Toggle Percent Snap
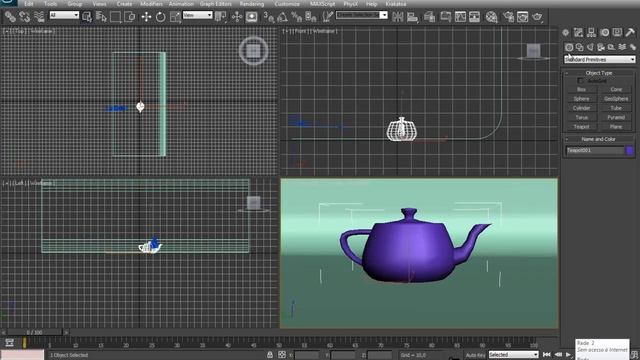This screenshot has width=640, height=360. (297, 17)
